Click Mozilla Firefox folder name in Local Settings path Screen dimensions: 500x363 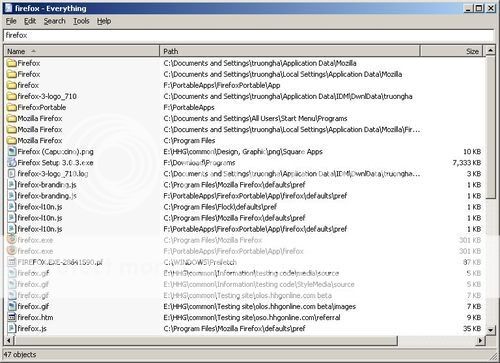[x=40, y=129]
